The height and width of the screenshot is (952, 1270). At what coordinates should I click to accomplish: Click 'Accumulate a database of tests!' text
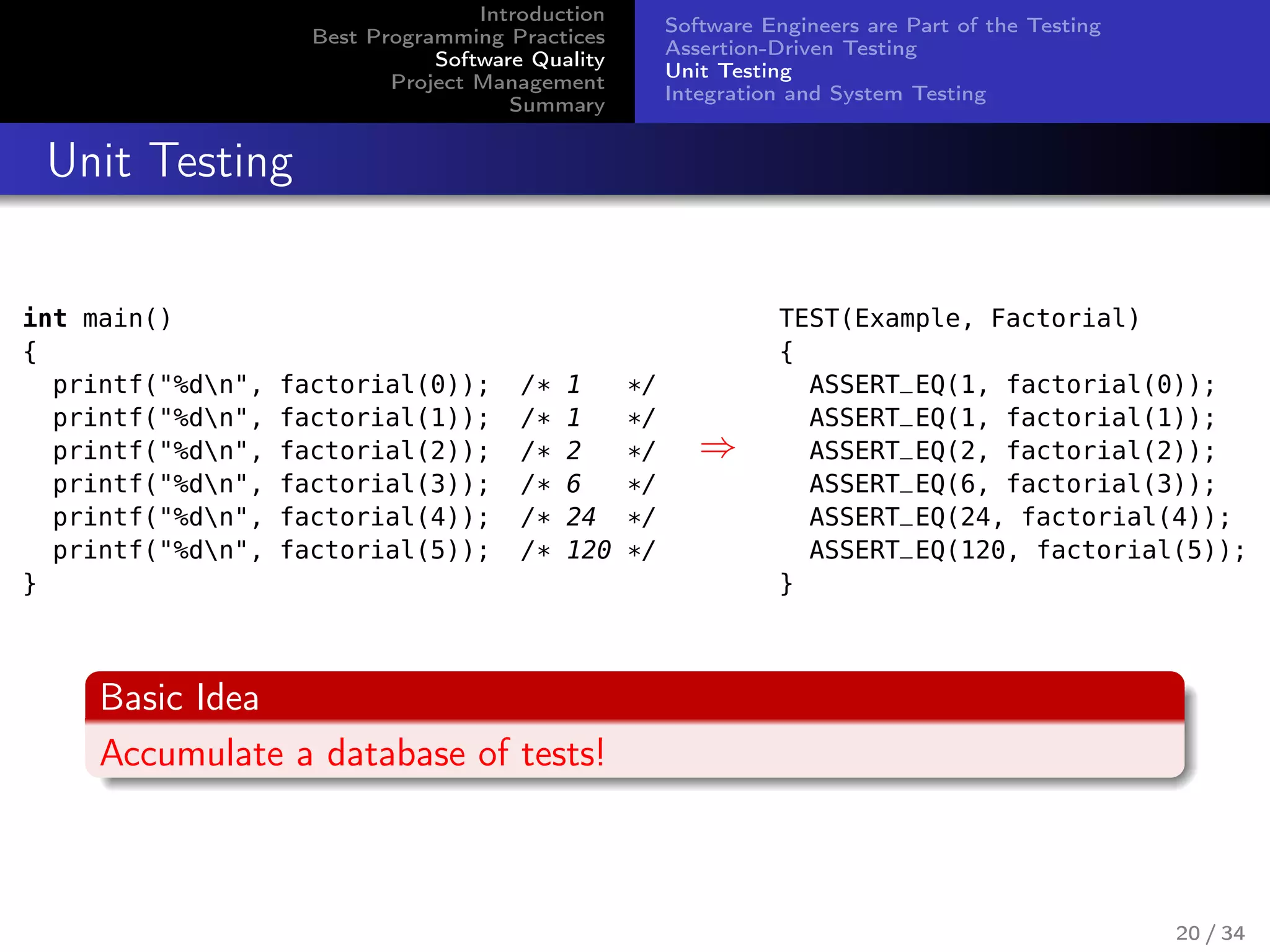(352, 754)
